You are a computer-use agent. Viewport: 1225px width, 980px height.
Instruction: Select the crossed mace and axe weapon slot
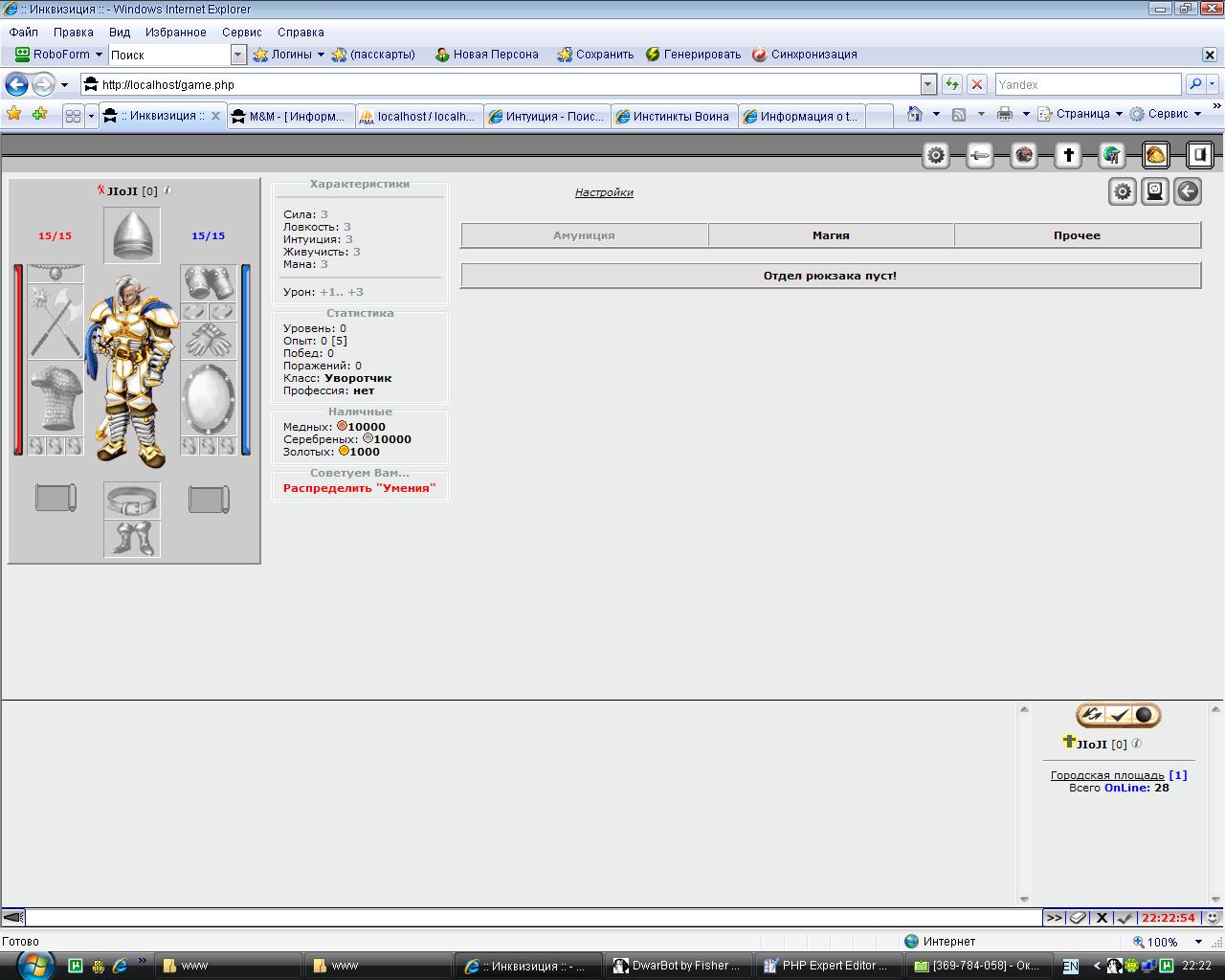56,322
